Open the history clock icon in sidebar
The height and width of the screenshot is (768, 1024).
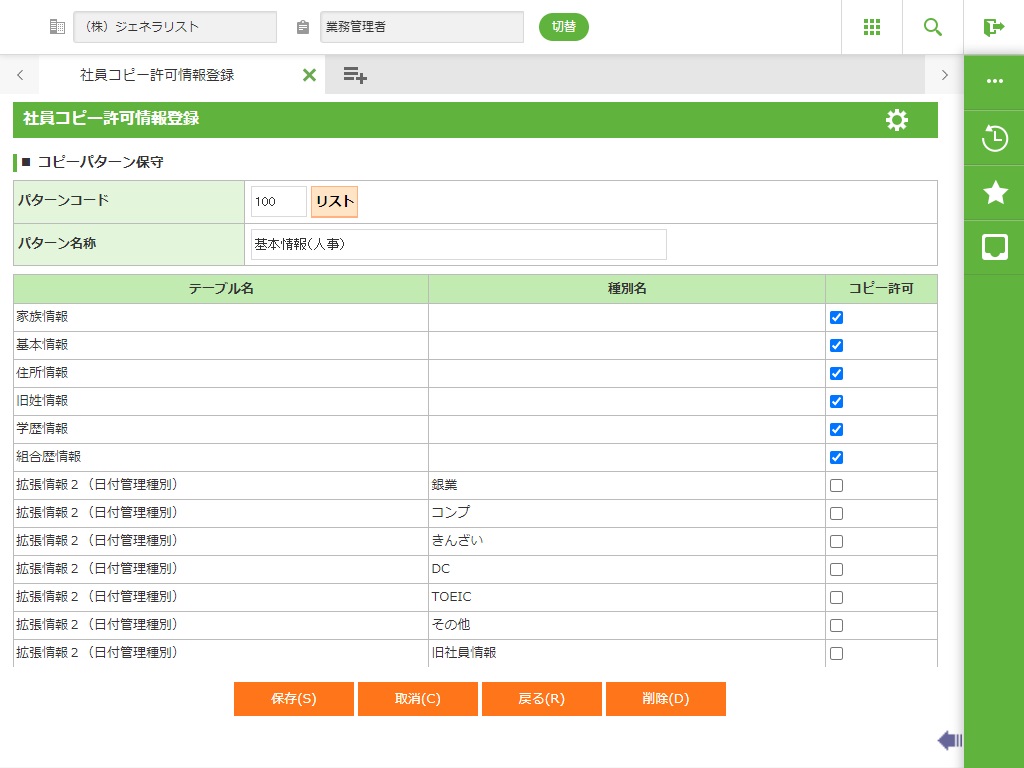(x=994, y=138)
